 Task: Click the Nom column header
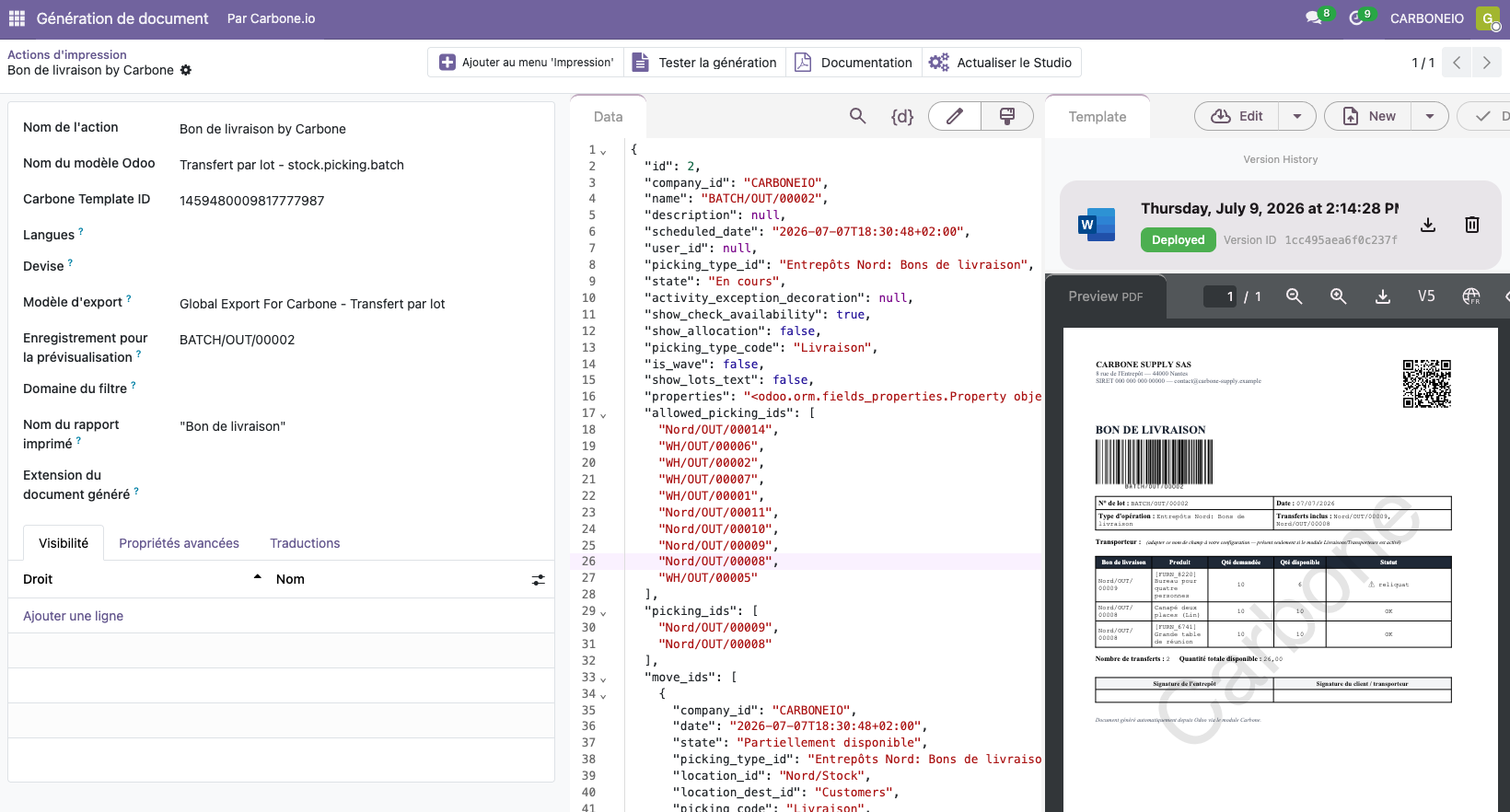coord(290,579)
